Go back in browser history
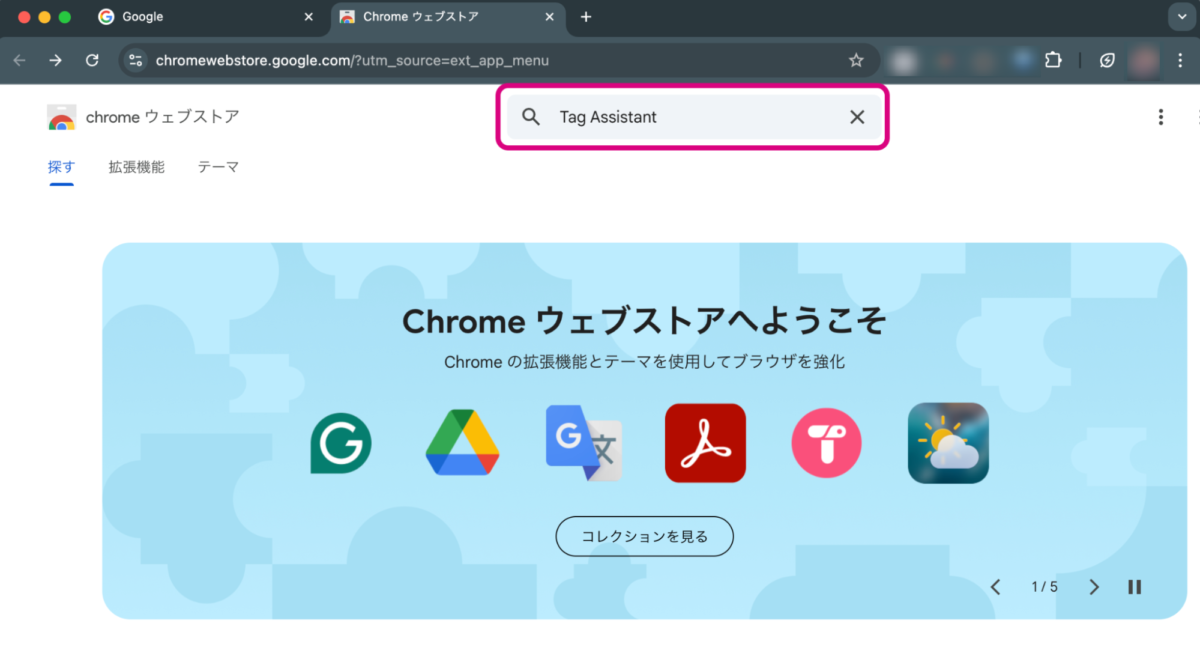The image size is (1200, 668). [19, 60]
